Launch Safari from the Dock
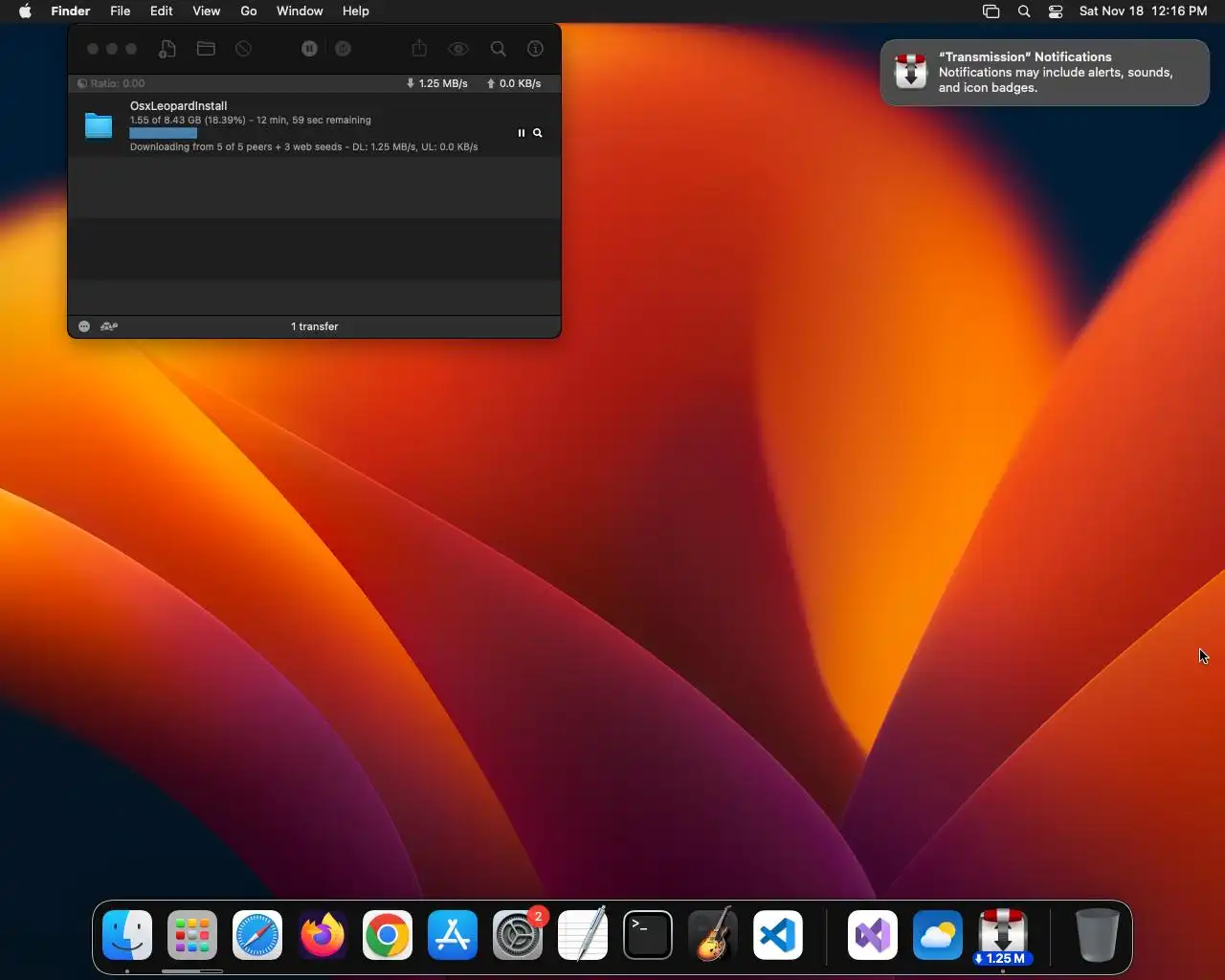This screenshot has height=980, width=1225. pyautogui.click(x=257, y=935)
